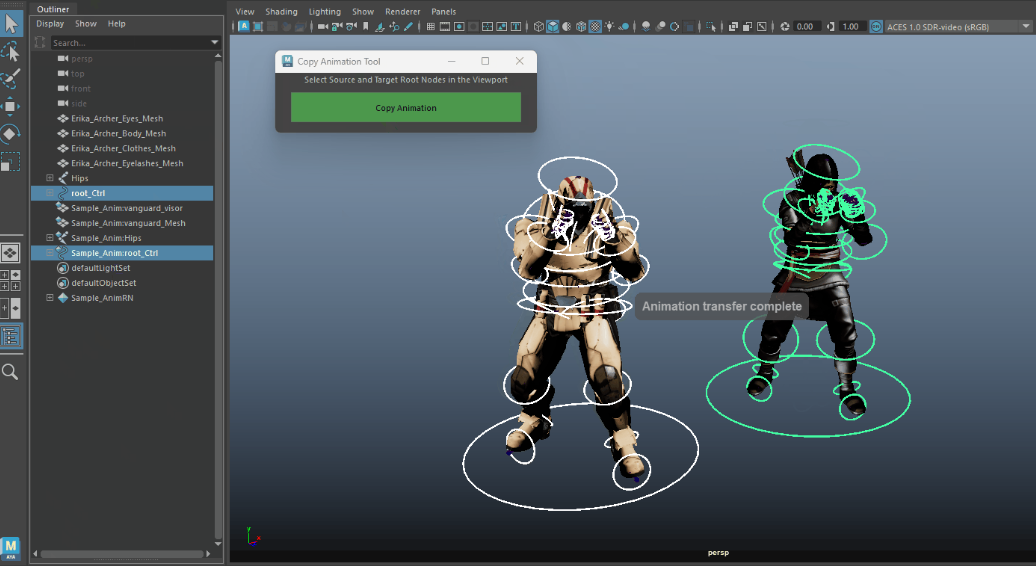
Task: Click the Outliner Search field
Action: [x=130, y=42]
